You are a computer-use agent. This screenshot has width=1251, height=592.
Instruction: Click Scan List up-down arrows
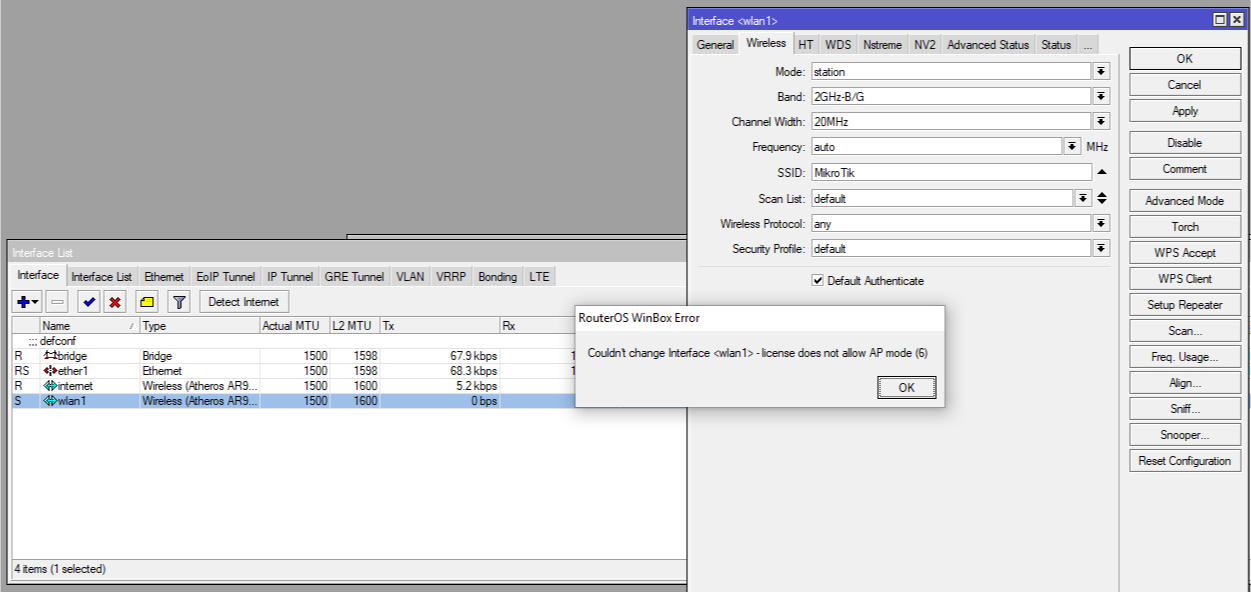point(1101,199)
